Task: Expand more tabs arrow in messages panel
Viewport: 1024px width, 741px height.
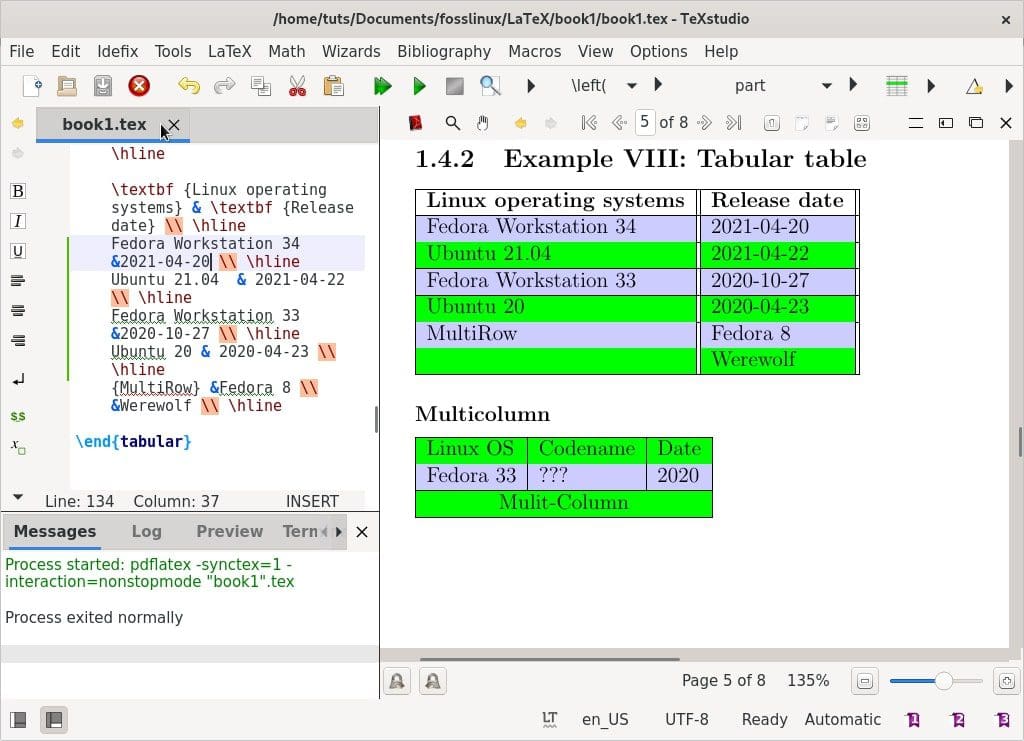Action: [x=338, y=532]
